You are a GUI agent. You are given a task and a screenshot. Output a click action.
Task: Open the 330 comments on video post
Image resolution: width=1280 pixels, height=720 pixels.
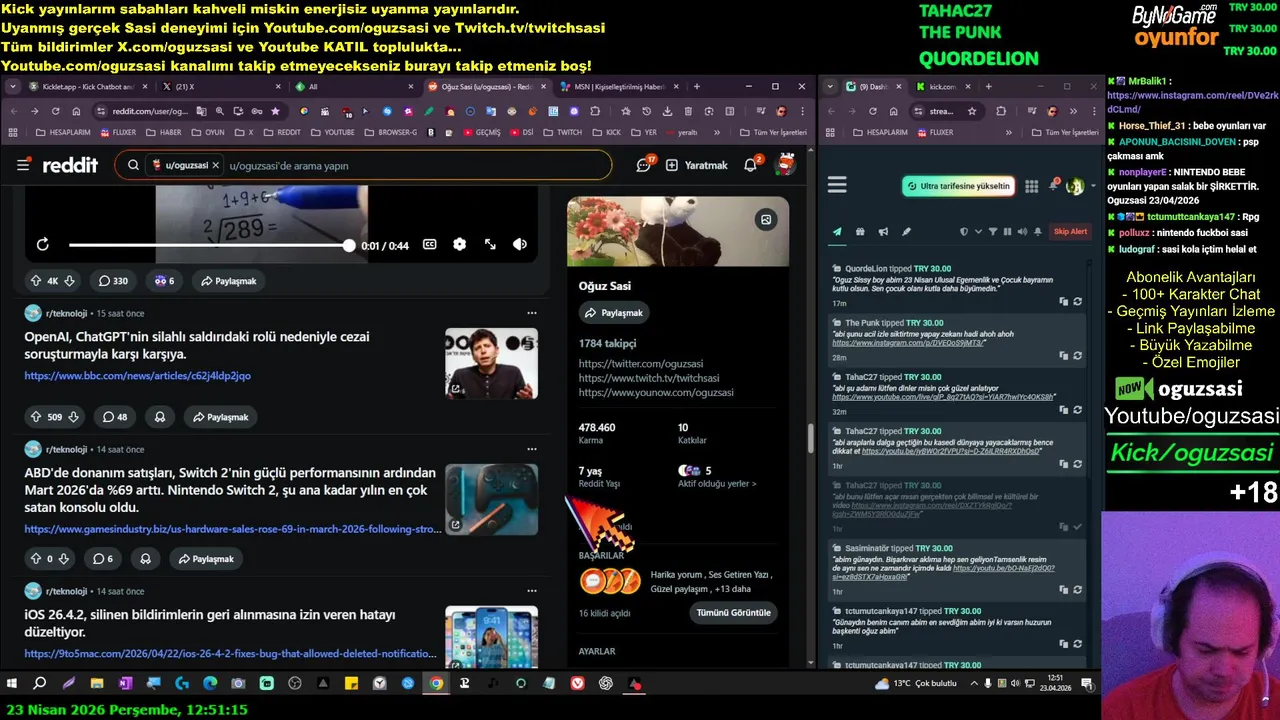(x=112, y=281)
